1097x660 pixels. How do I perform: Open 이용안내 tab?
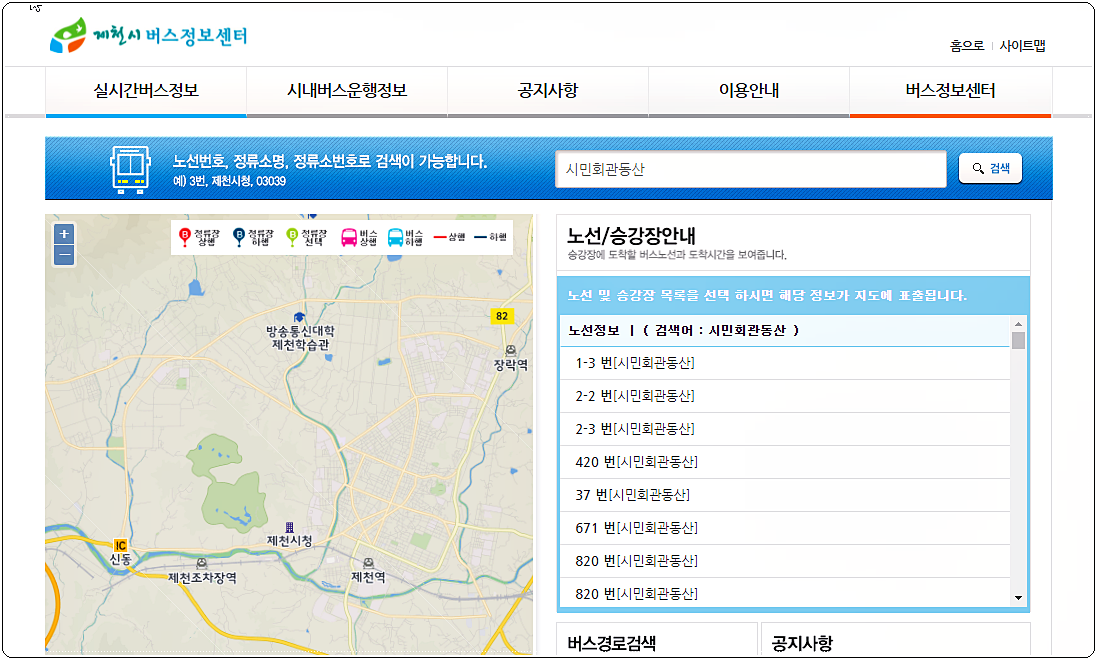749,90
